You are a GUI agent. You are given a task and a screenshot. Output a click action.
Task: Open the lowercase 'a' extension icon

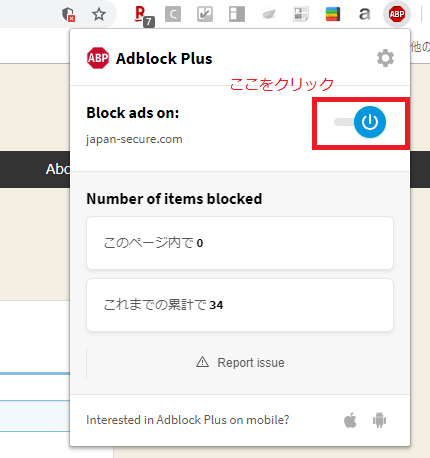click(x=364, y=14)
